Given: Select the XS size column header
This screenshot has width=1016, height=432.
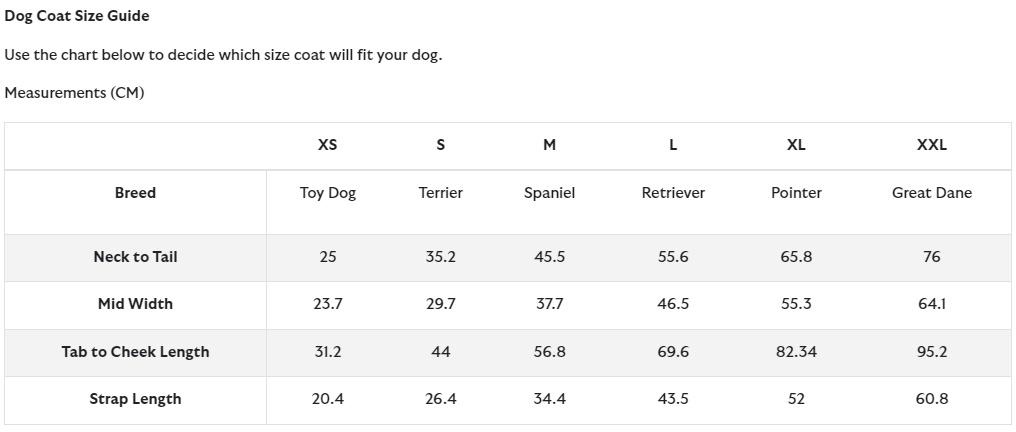Looking at the screenshot, I should pos(327,145).
